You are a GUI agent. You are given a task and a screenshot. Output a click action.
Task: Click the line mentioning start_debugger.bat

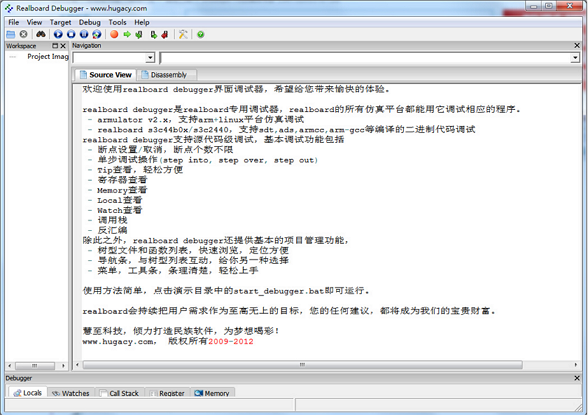click(x=226, y=291)
